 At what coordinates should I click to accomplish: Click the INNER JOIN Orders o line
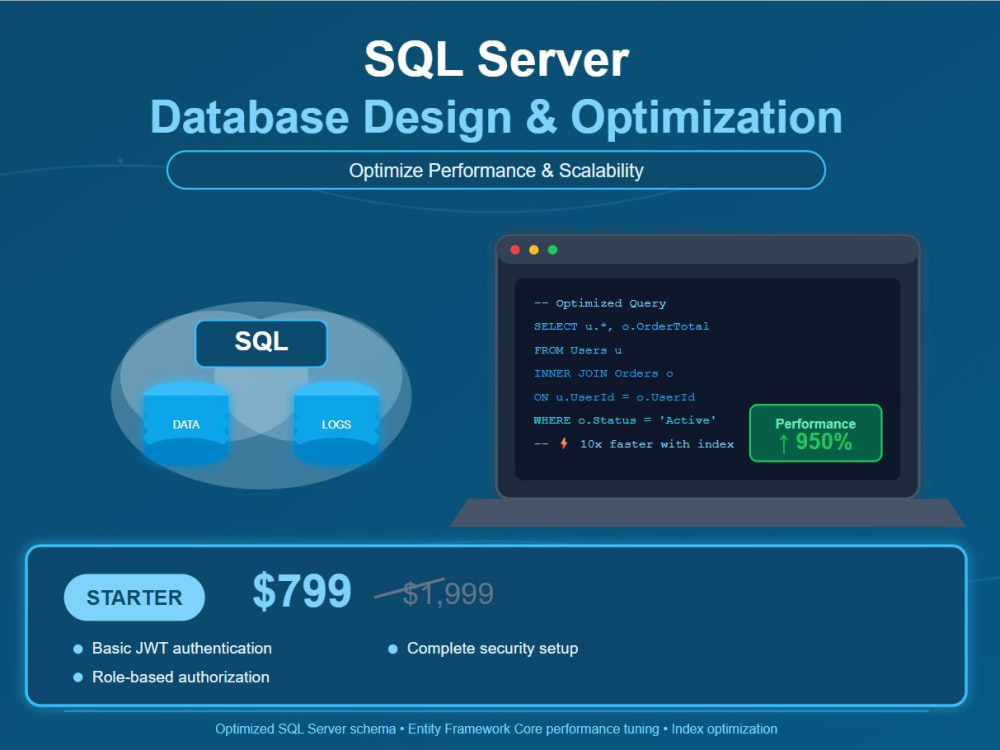coord(603,373)
